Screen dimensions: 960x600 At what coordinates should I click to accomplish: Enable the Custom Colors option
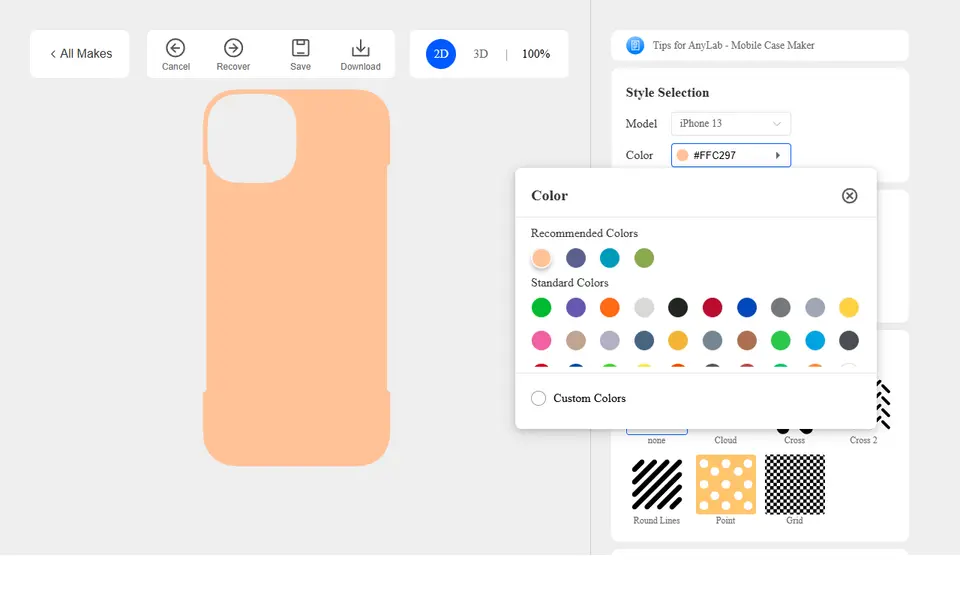tap(538, 399)
